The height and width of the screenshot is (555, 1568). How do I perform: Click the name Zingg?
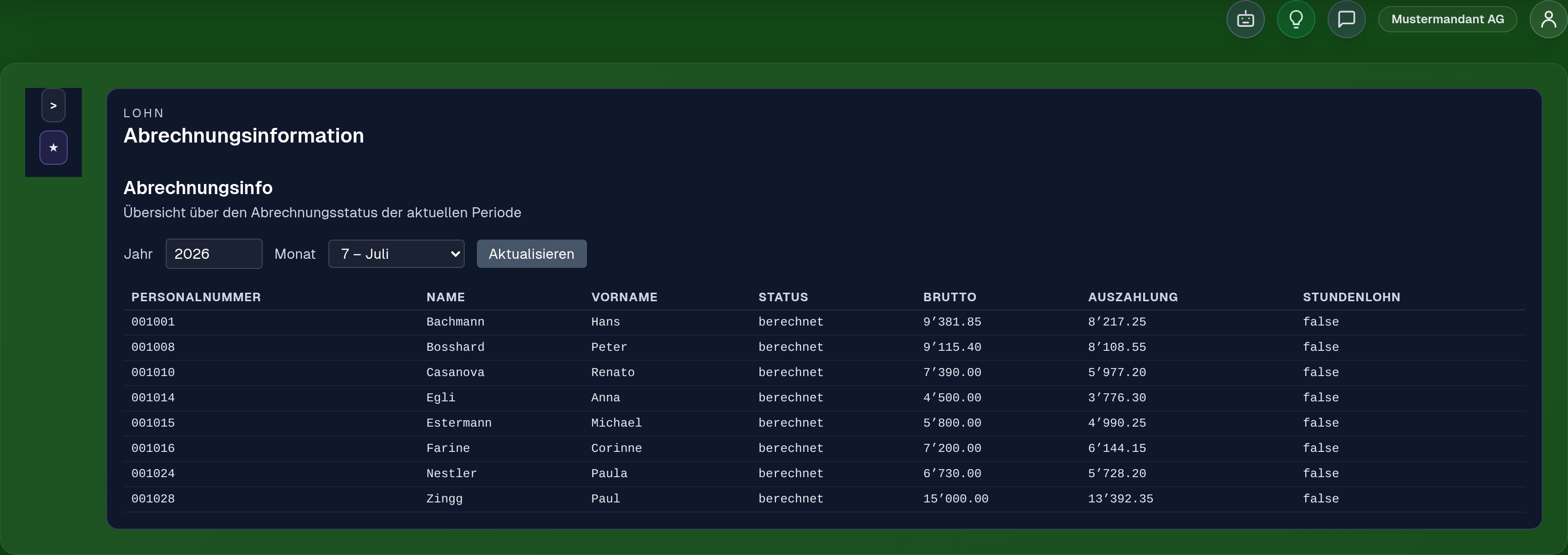[445, 499]
